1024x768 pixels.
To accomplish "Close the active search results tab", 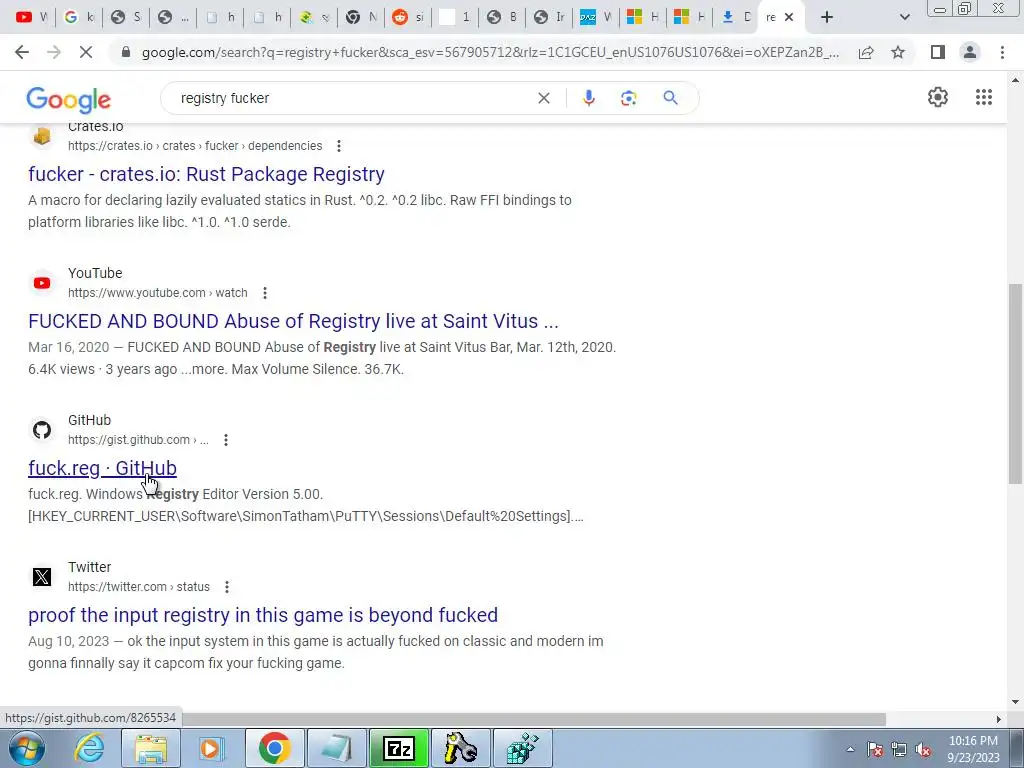I will (x=789, y=18).
